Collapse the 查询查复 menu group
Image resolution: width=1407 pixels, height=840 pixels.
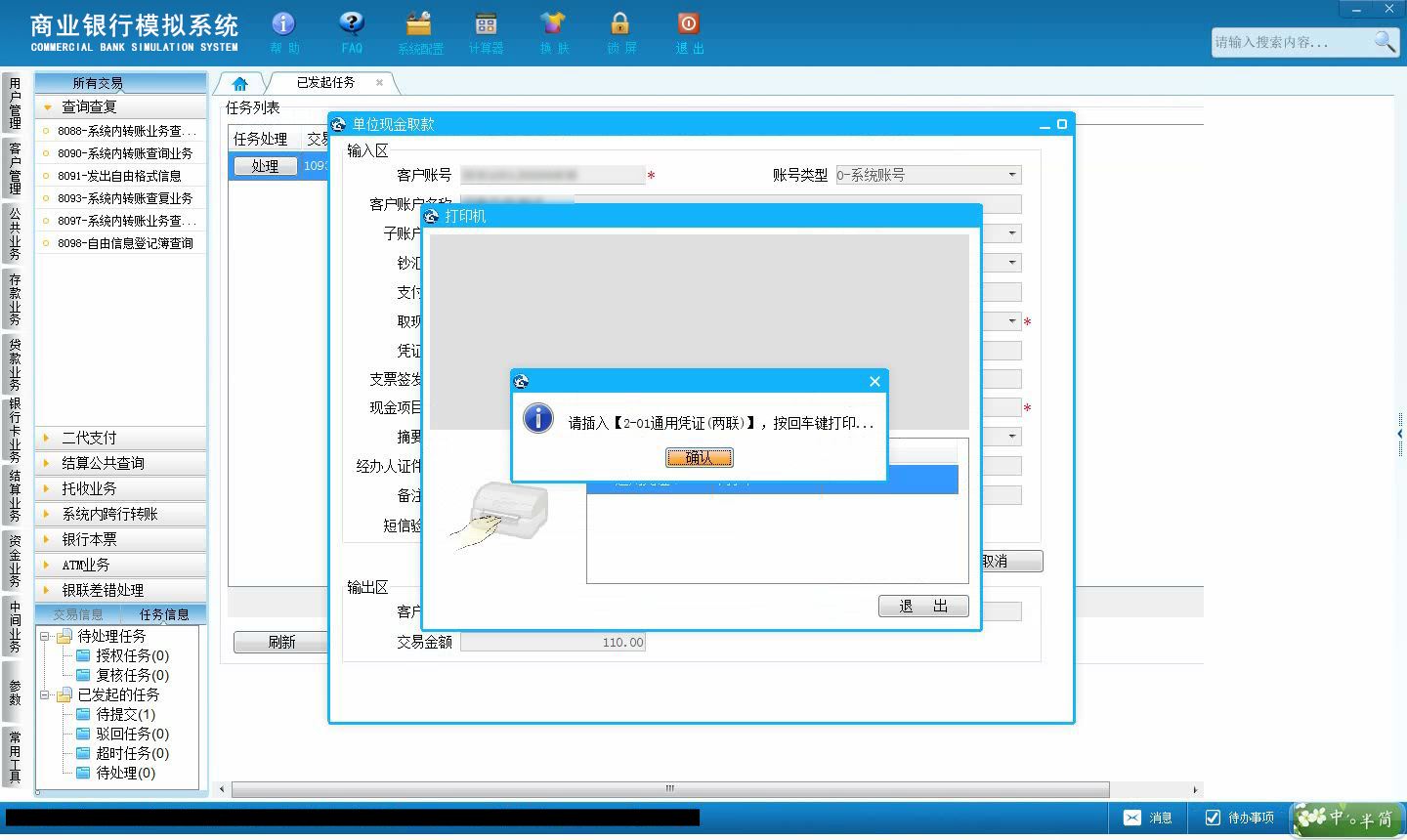pos(121,106)
